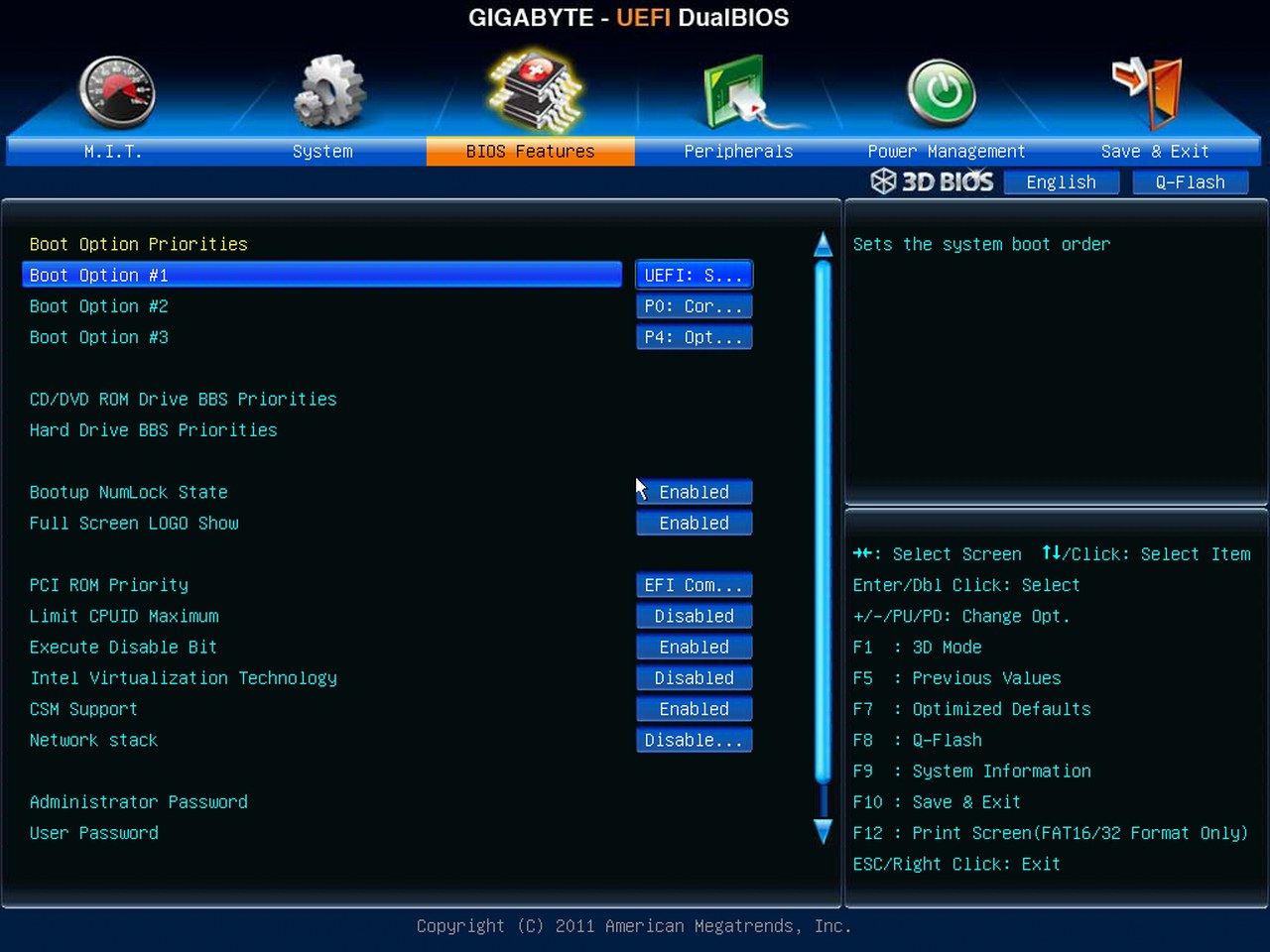Toggle Execute Disable Bit Enabled value
Viewport: 1270px width, 952px height.
click(x=695, y=647)
